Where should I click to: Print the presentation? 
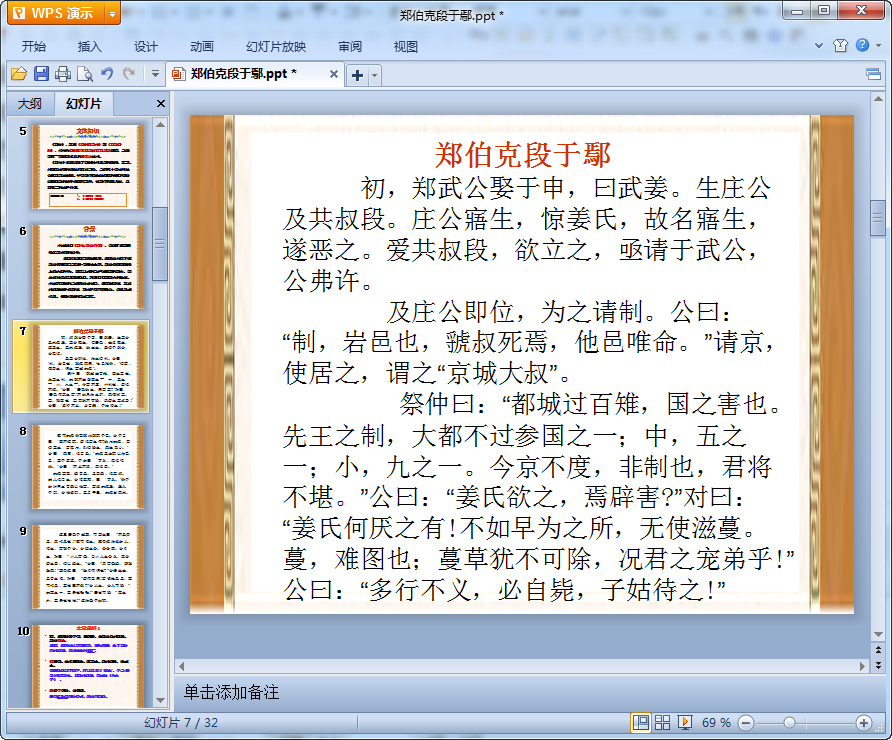point(63,74)
